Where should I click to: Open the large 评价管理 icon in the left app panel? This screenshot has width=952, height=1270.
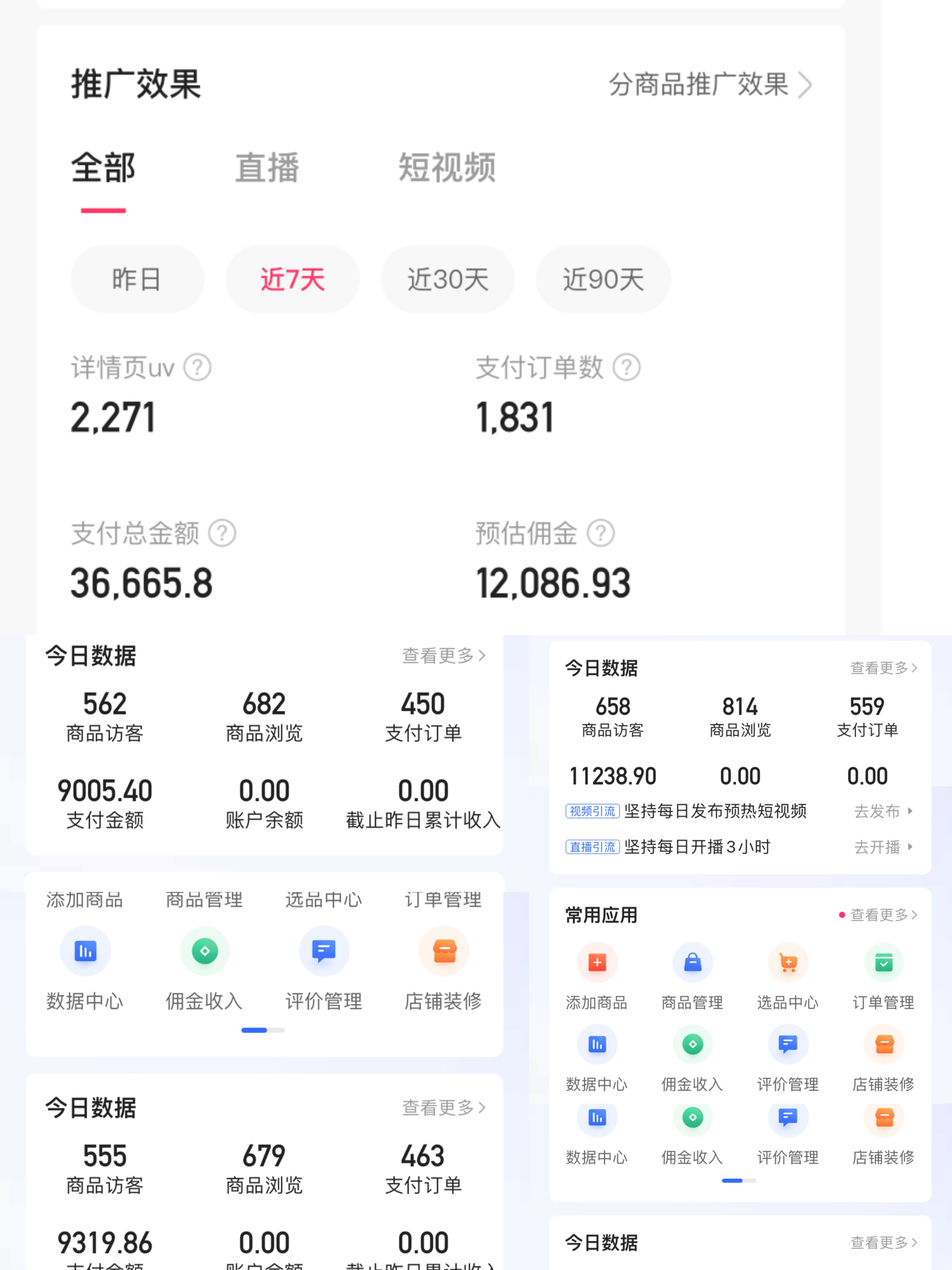(x=324, y=951)
